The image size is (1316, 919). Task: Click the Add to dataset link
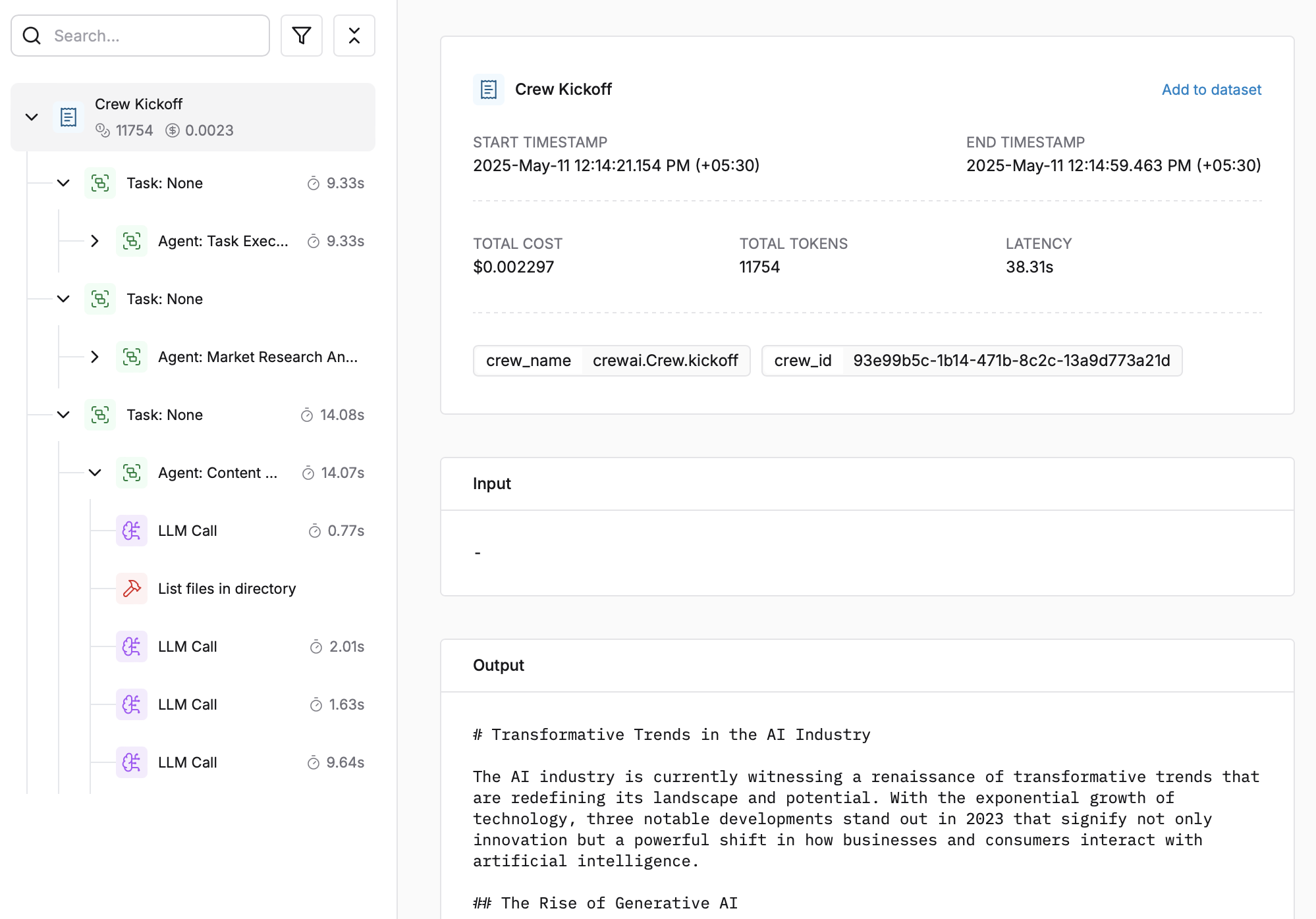[x=1211, y=90]
